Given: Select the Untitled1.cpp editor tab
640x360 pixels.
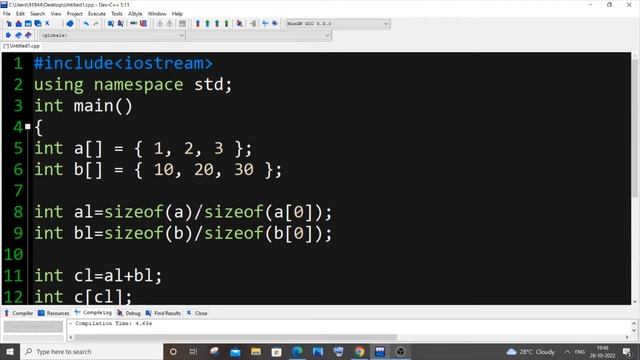Looking at the screenshot, I should [x=21, y=46].
